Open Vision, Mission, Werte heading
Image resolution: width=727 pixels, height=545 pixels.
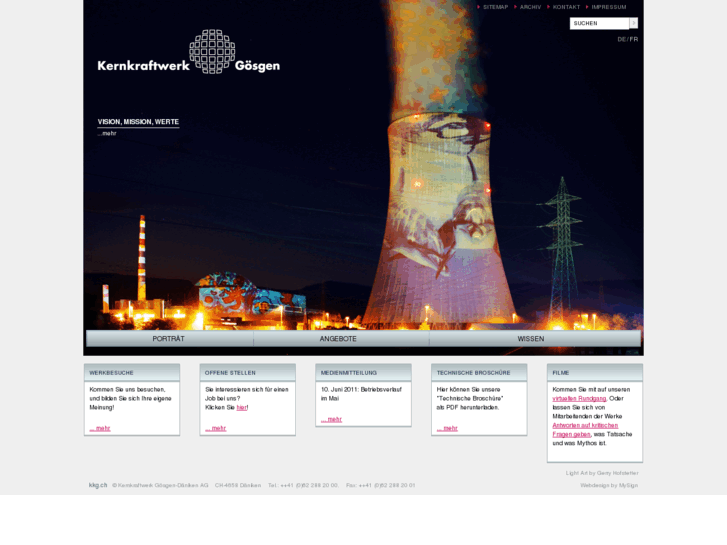(138, 122)
